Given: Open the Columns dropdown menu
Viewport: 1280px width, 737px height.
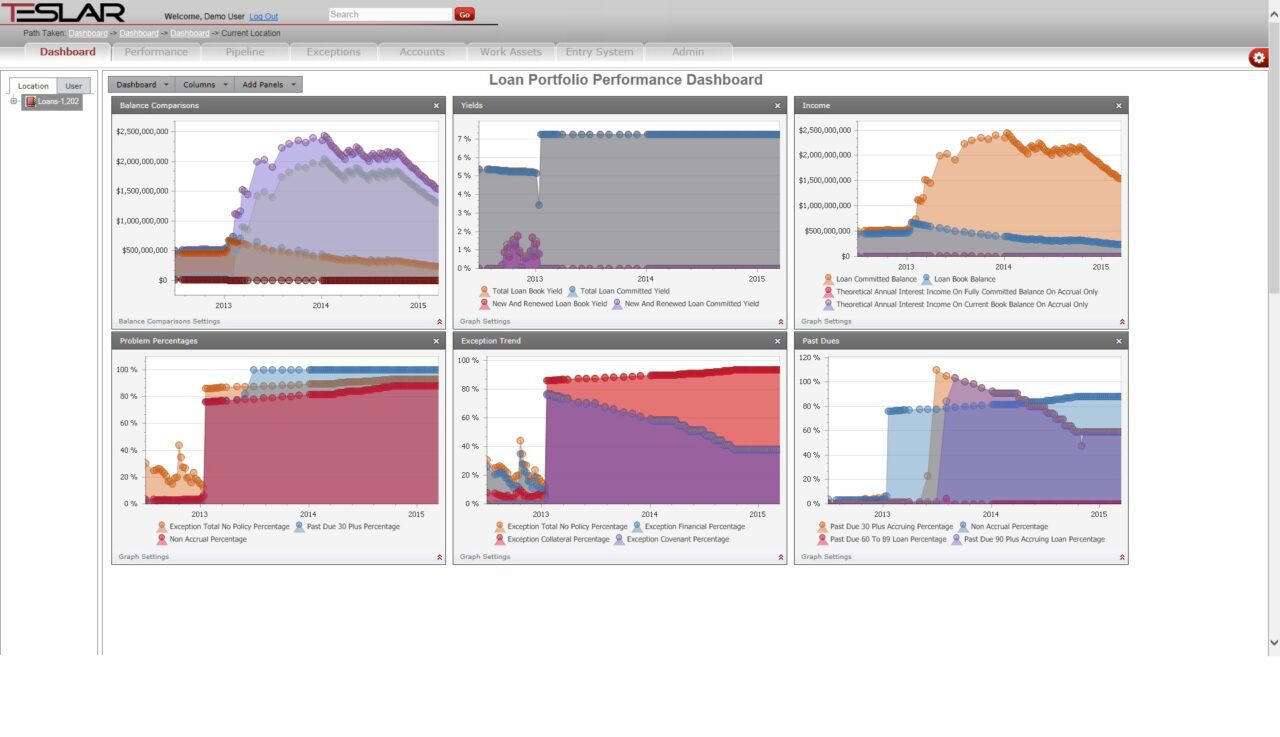Looking at the screenshot, I should click(x=206, y=85).
